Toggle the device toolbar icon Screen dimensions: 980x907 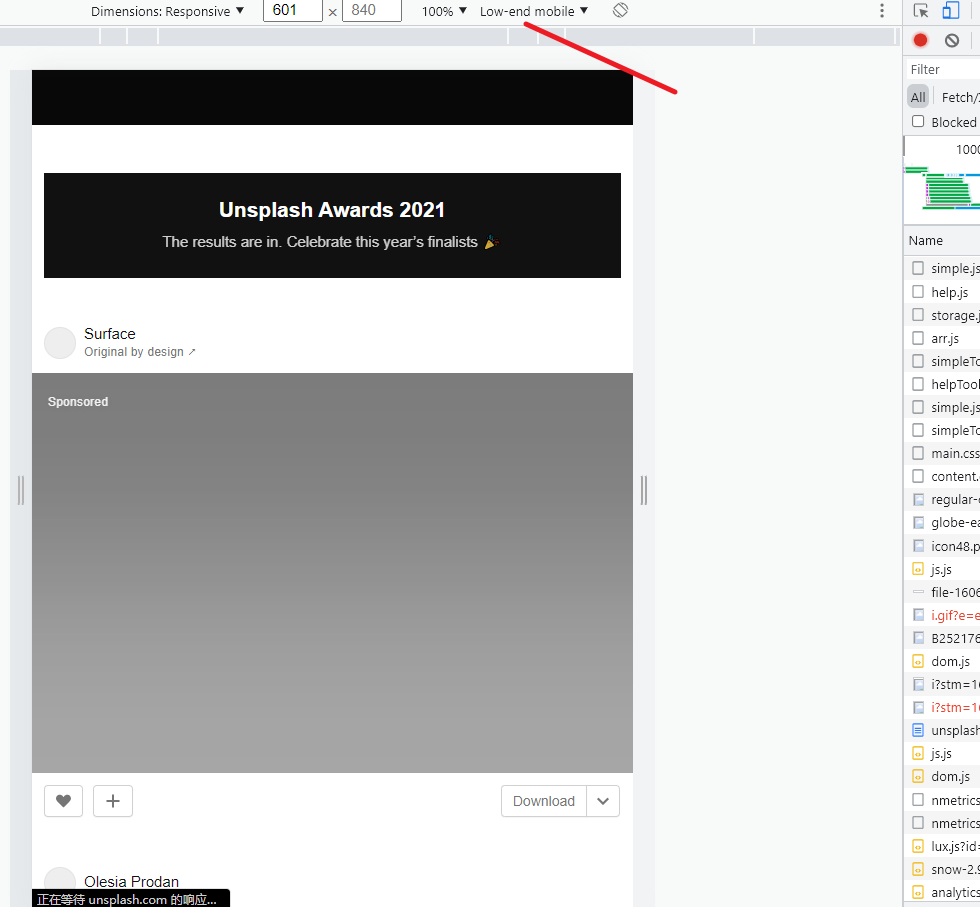point(951,11)
